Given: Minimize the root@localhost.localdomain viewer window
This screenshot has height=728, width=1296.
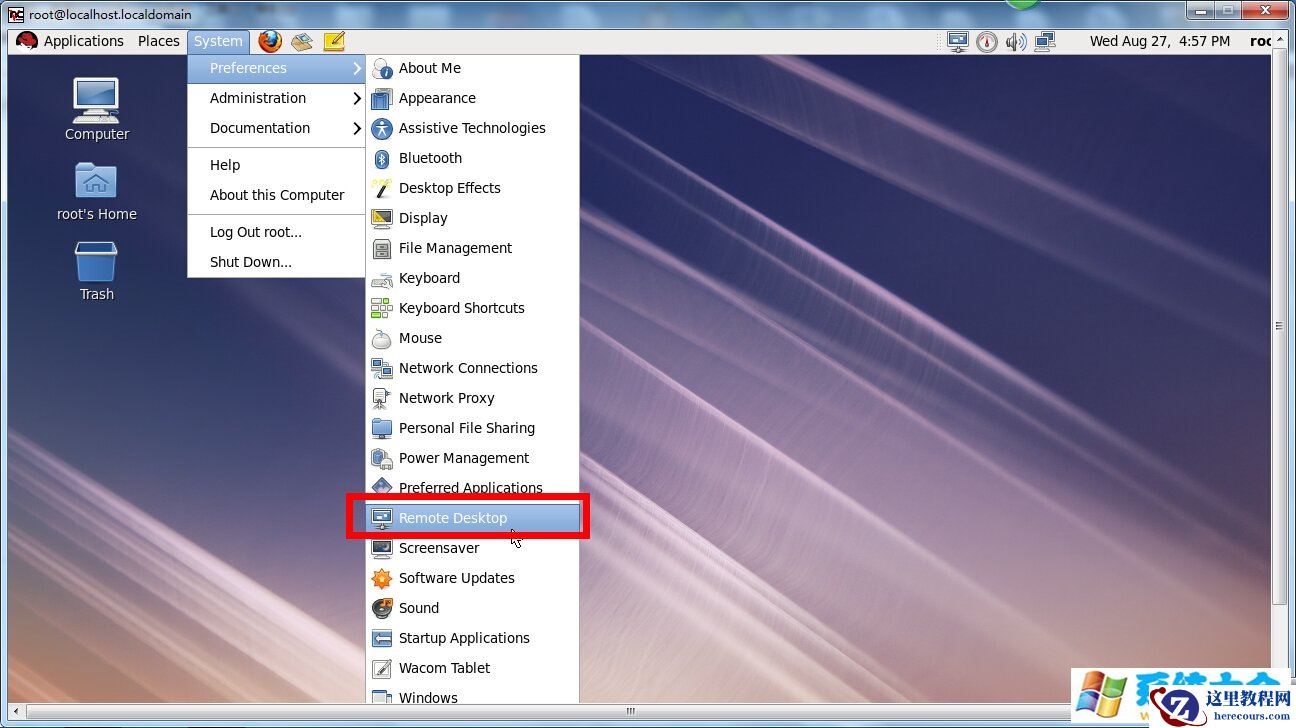Looking at the screenshot, I should (1201, 10).
